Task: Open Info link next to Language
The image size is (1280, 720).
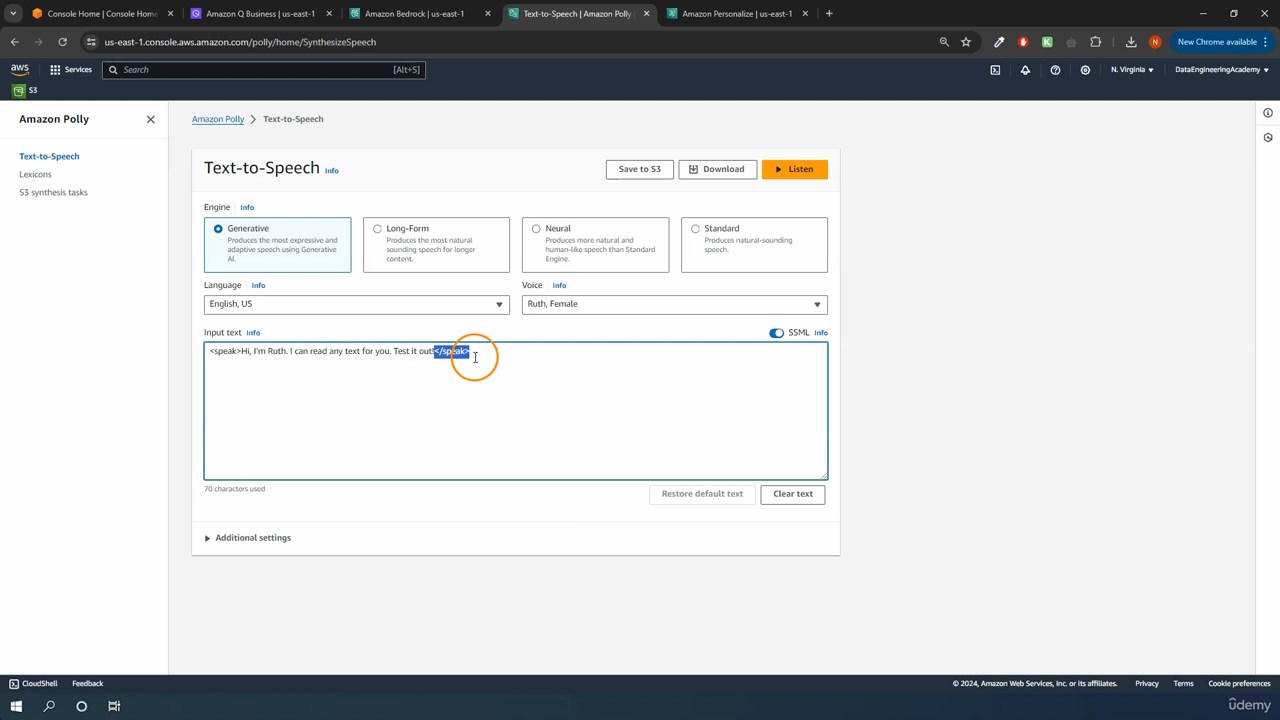Action: [x=258, y=286]
